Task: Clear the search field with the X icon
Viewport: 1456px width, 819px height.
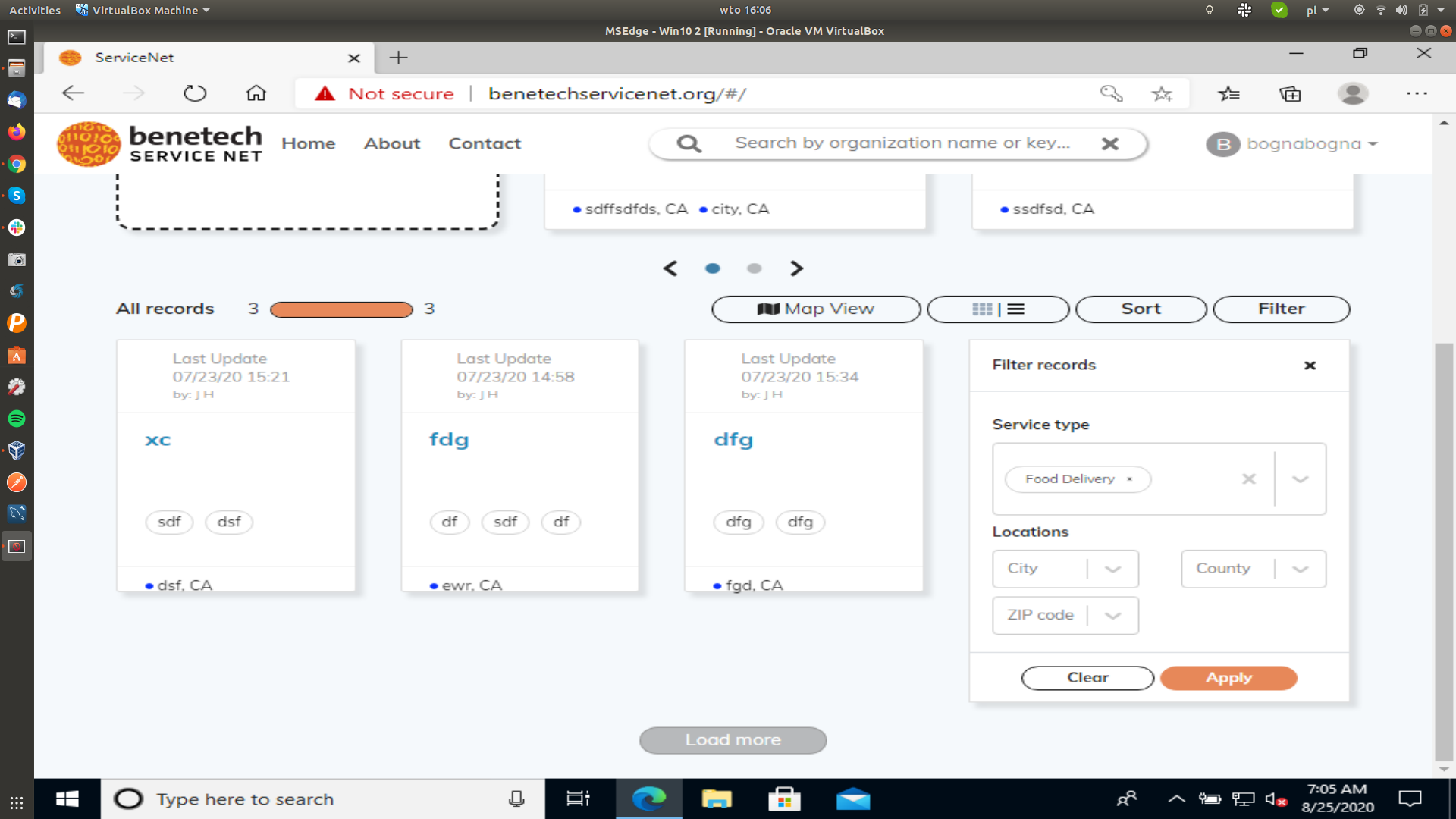Action: pos(1110,143)
